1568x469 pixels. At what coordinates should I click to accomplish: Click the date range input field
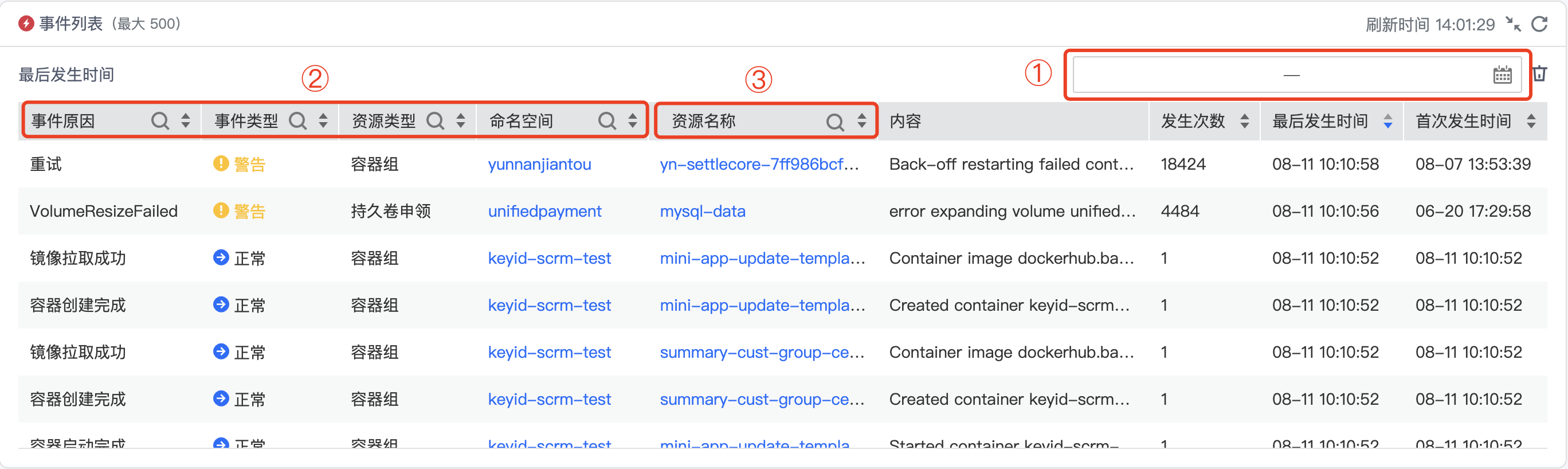(1297, 75)
